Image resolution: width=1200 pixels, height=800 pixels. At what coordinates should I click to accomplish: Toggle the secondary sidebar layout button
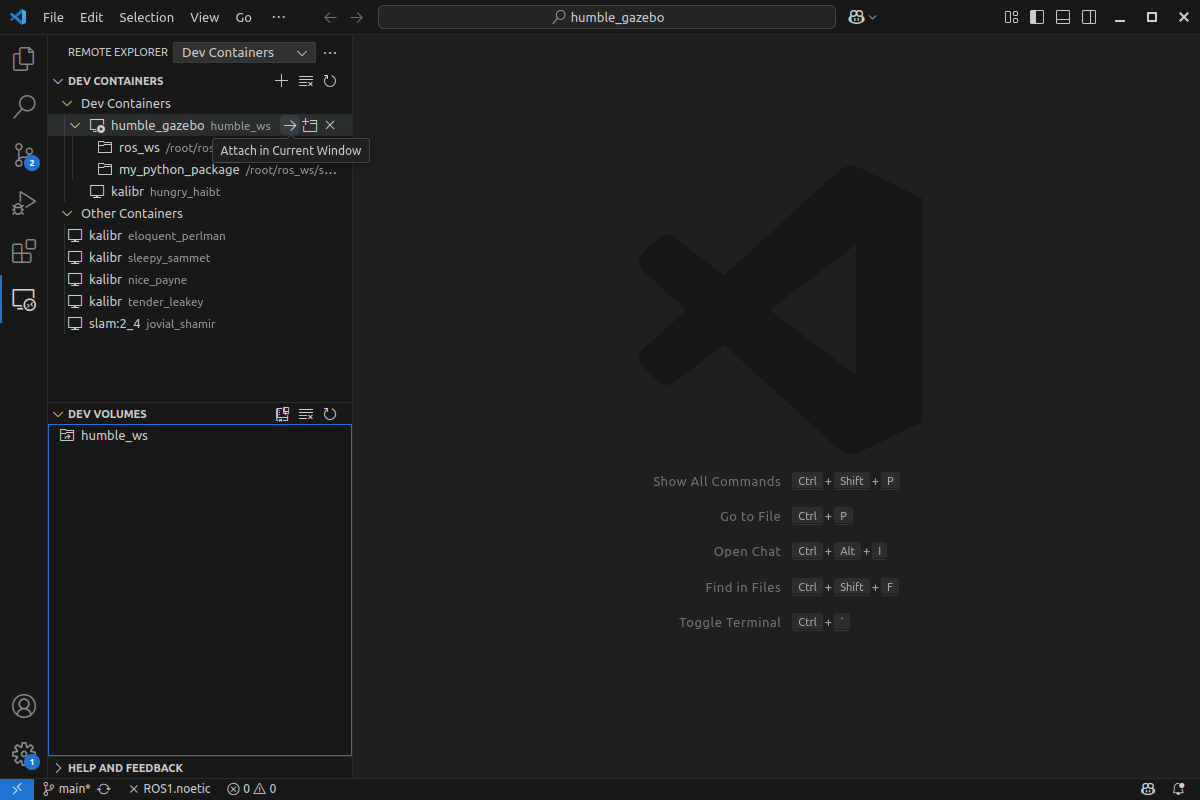[1089, 17]
